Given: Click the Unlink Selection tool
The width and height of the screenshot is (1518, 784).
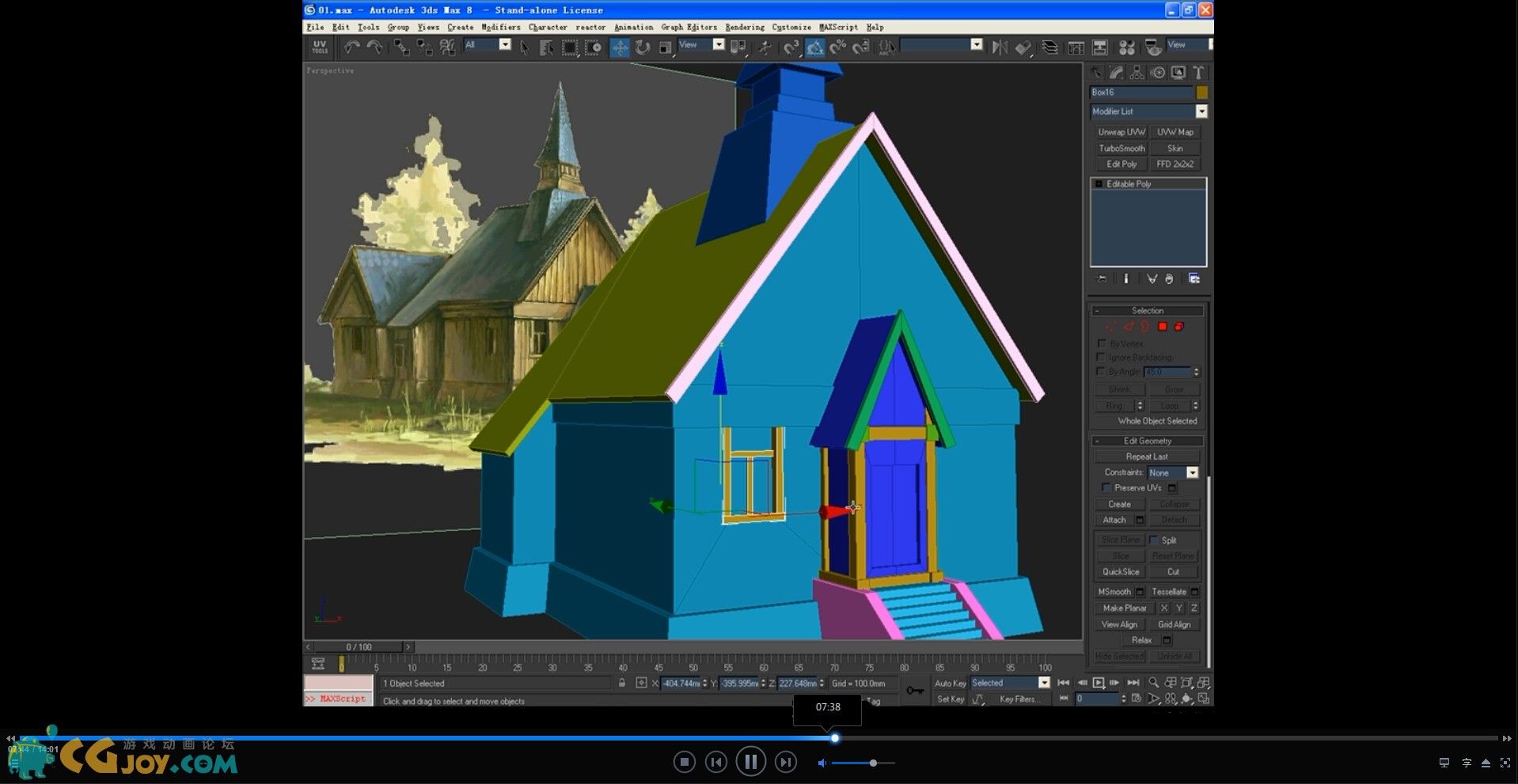Looking at the screenshot, I should click(x=425, y=47).
